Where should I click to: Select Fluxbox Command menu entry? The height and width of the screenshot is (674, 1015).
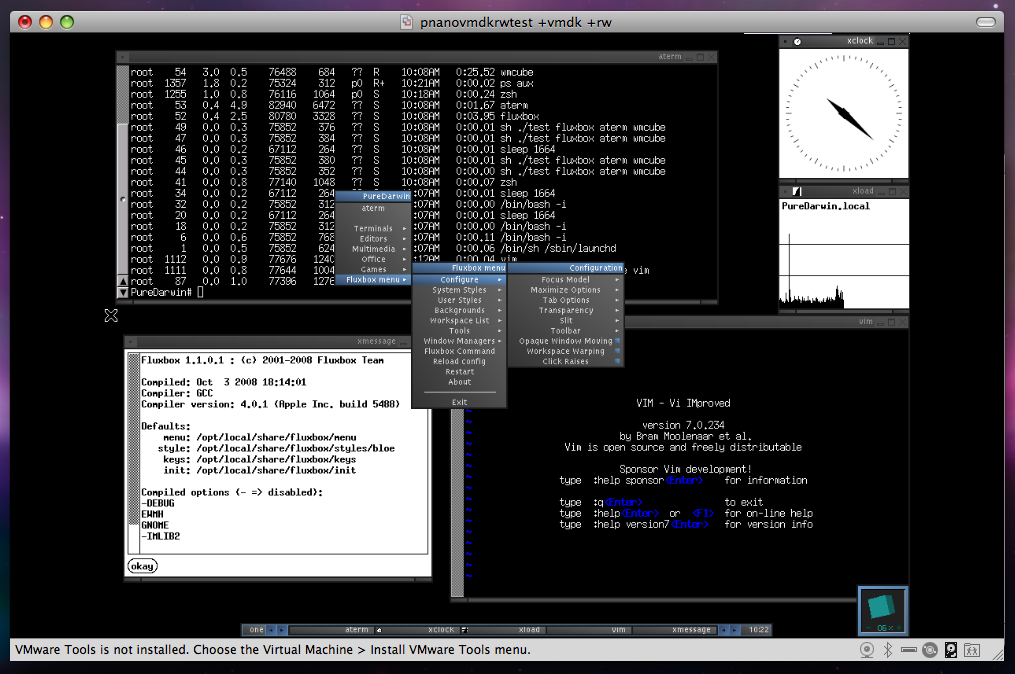(x=460, y=352)
